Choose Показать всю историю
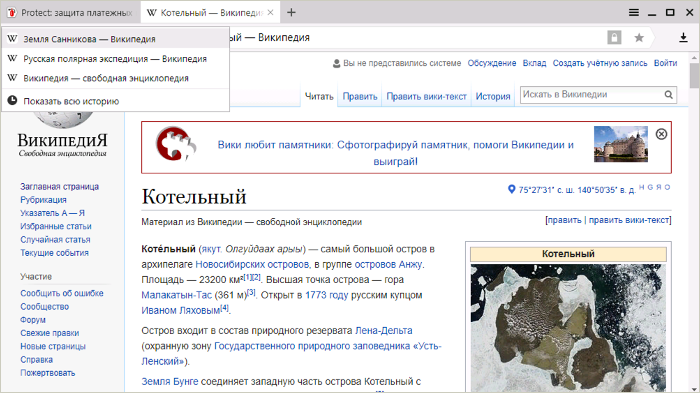Viewport: 700px width, 393px height. [116, 101]
